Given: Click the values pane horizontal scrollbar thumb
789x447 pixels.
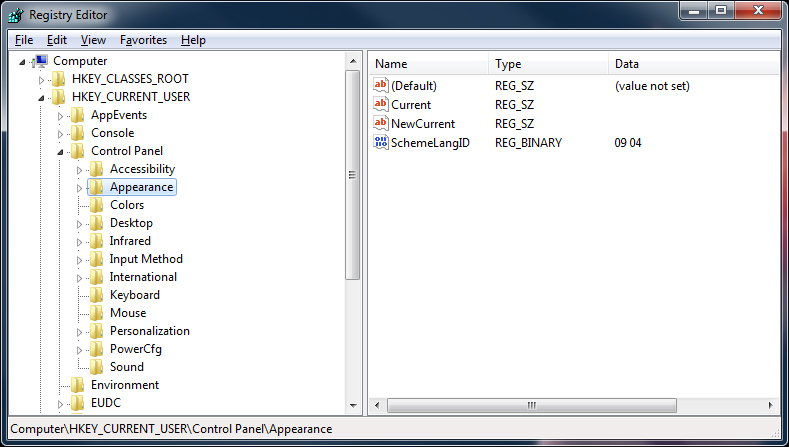Looking at the screenshot, I should (x=532, y=405).
